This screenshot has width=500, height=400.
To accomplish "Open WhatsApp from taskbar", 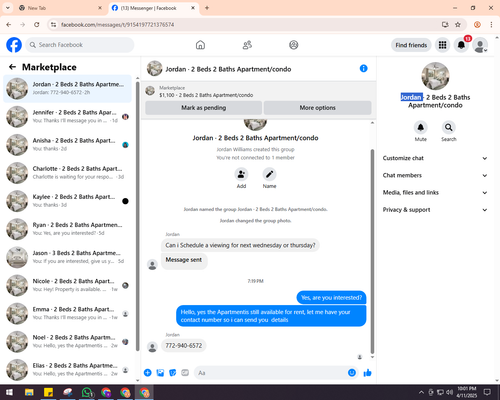I will tap(87, 392).
